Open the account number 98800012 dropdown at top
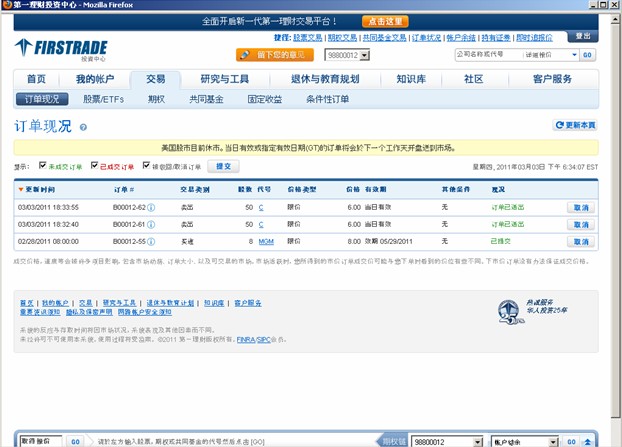 (365, 54)
